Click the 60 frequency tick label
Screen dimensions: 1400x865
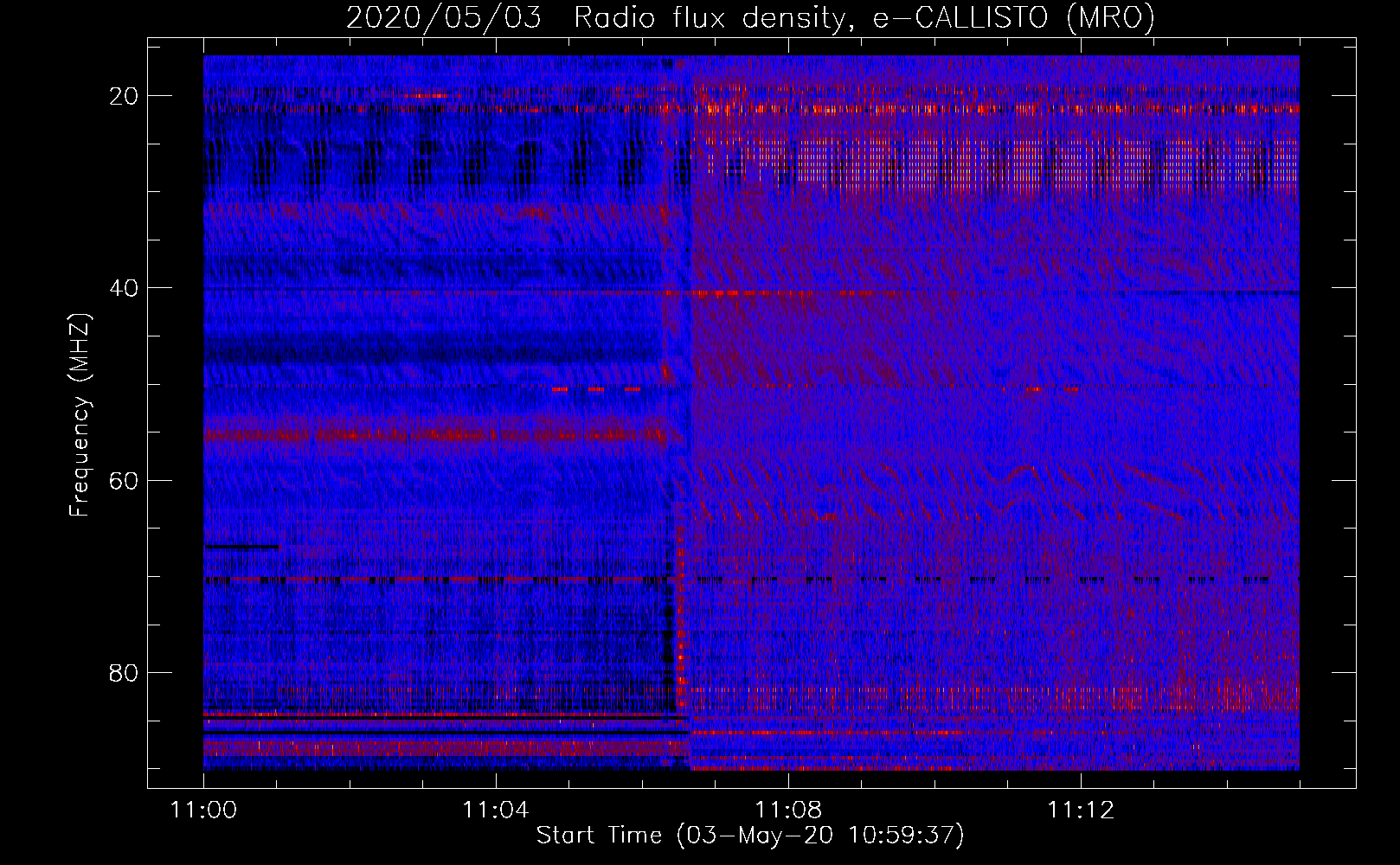(124, 480)
